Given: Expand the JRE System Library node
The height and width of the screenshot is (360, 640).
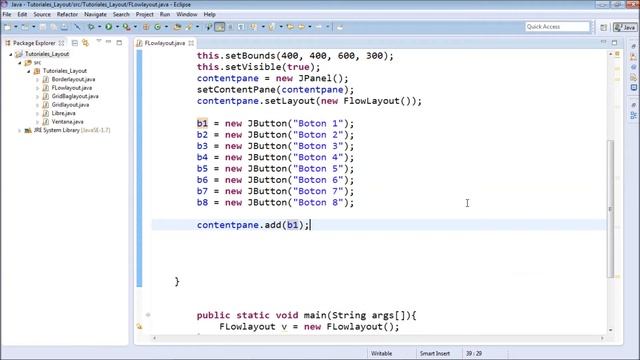Looking at the screenshot, I should [19, 131].
